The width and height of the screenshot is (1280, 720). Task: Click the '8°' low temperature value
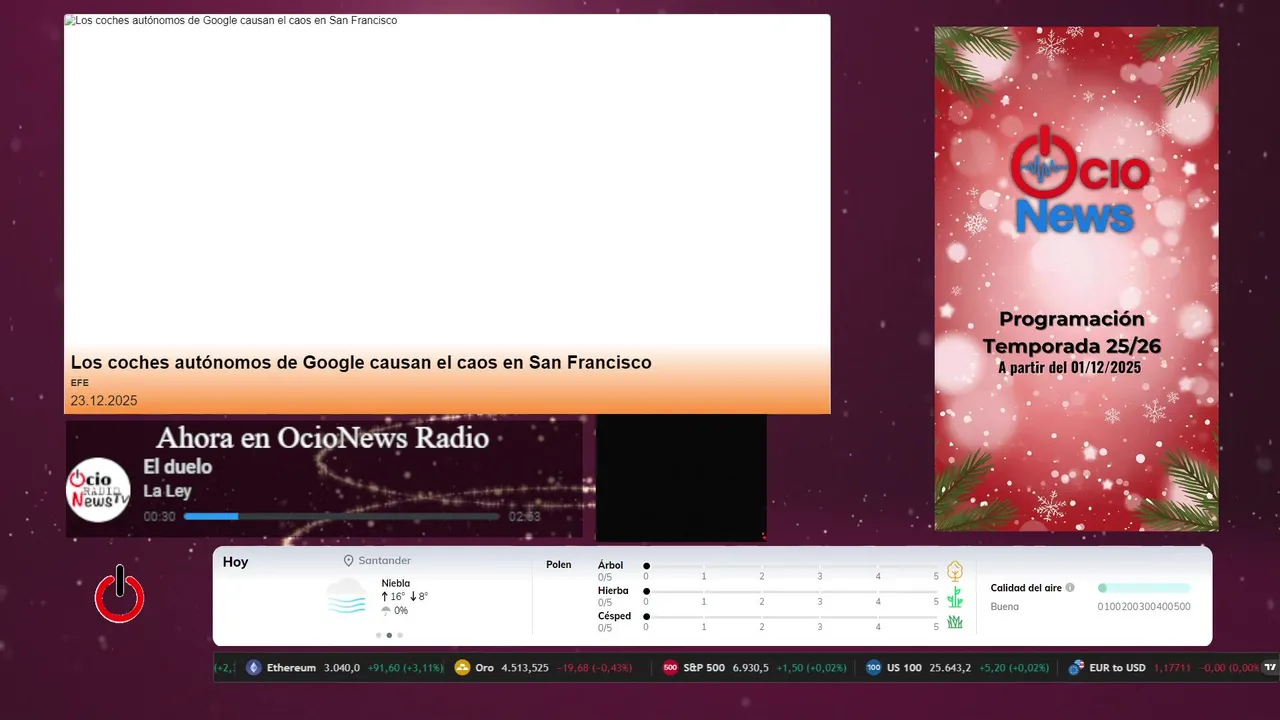(423, 597)
